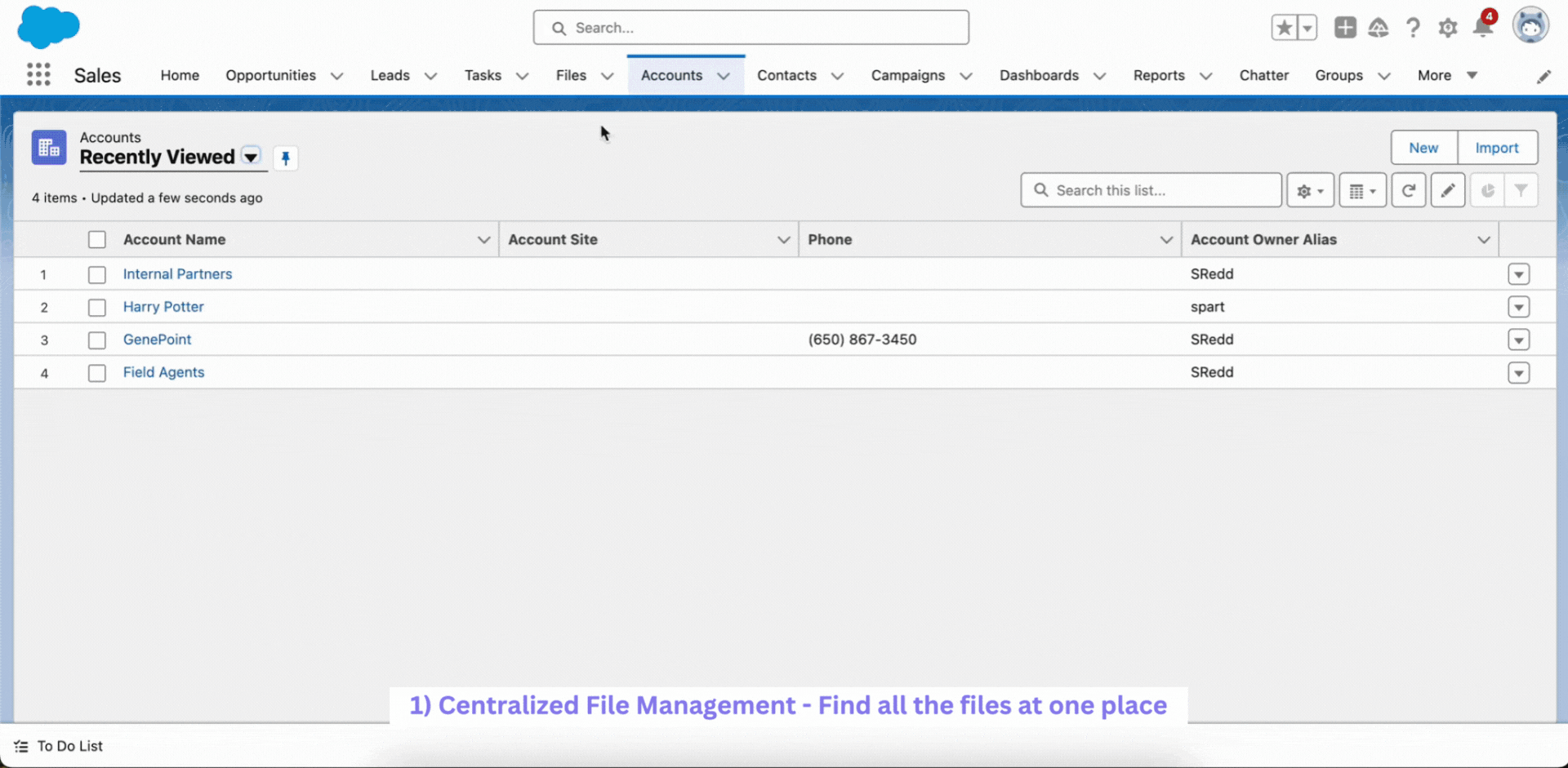
Task: Switch to the Tasks tab
Action: point(483,75)
